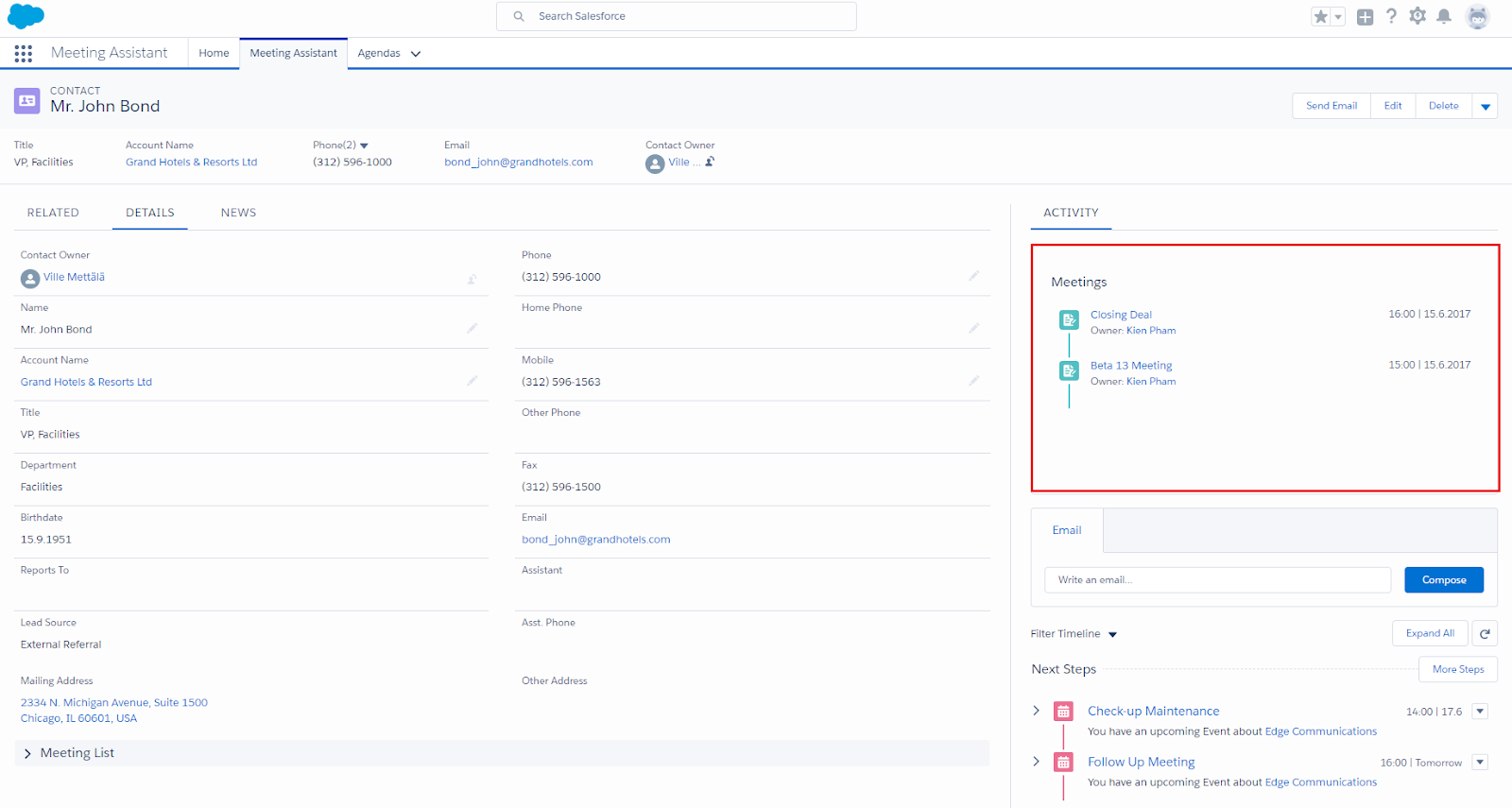This screenshot has height=808, width=1512.
Task: Open the Help question mark icon
Action: pyautogui.click(x=1391, y=16)
